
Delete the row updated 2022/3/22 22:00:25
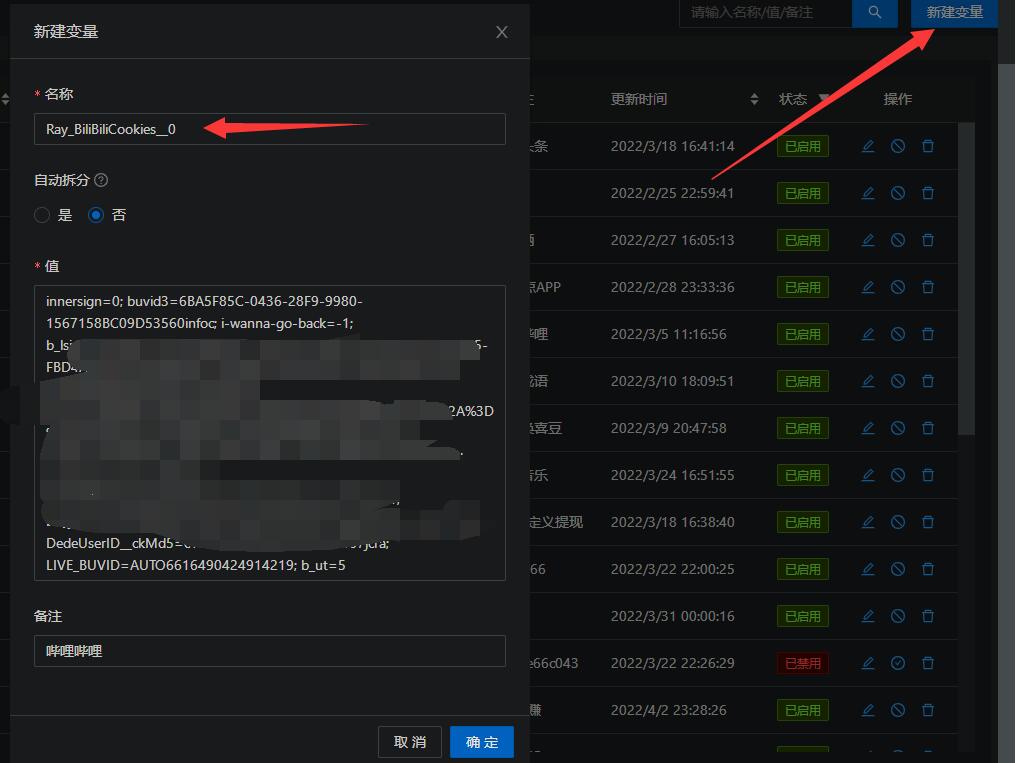(928, 569)
